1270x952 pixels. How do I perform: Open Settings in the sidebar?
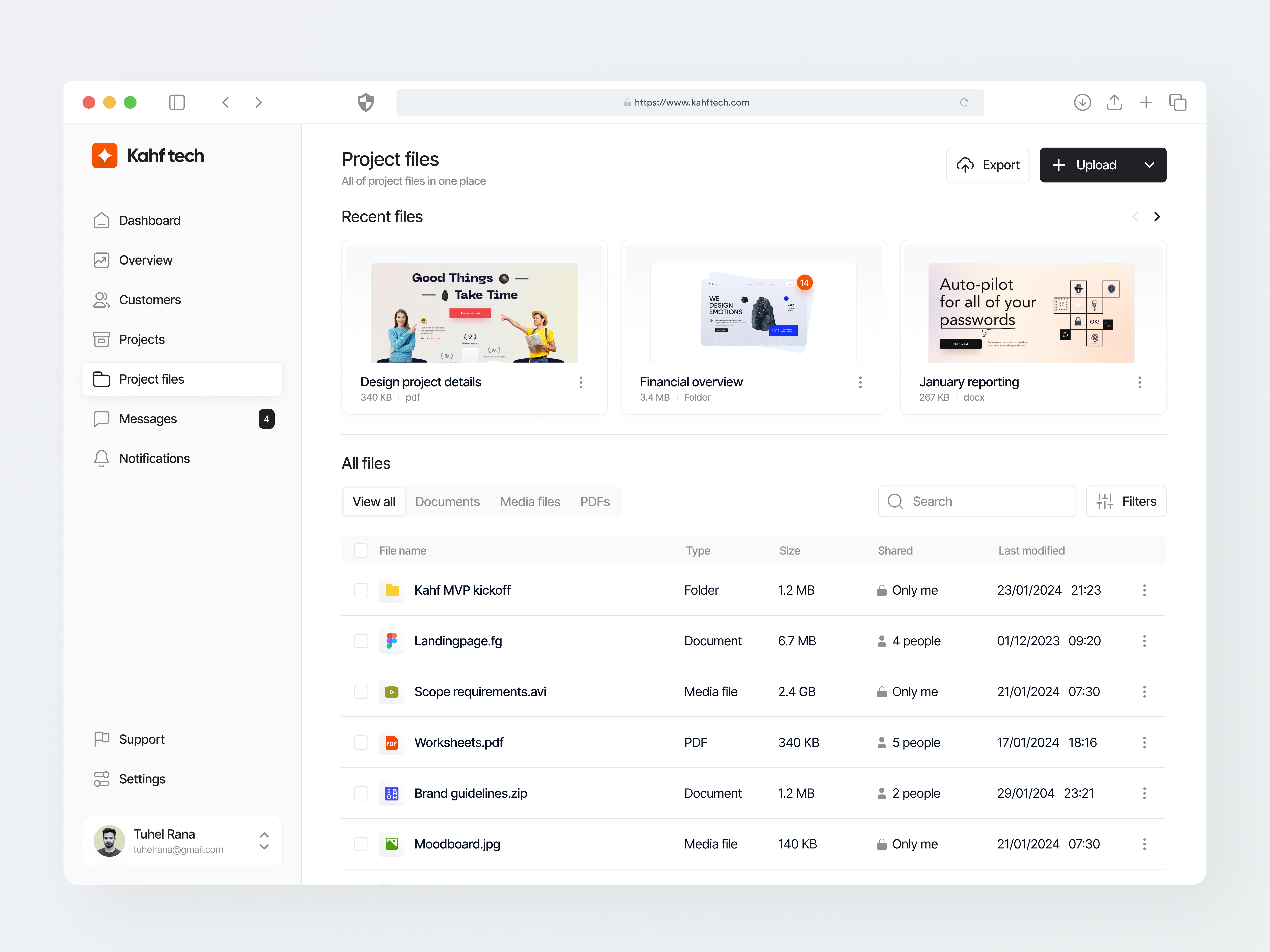183,779
